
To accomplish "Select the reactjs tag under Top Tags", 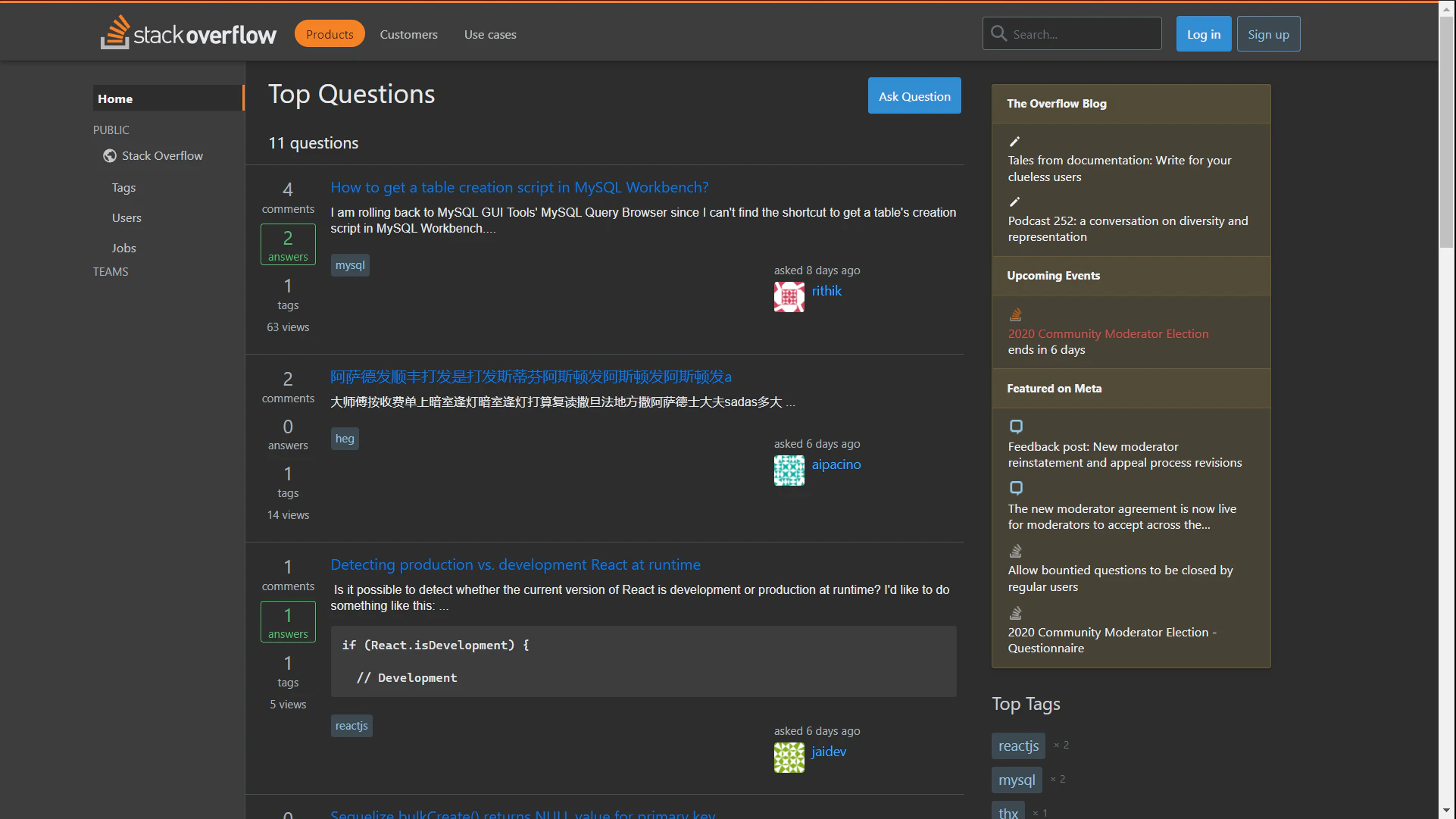I will (x=1017, y=746).
